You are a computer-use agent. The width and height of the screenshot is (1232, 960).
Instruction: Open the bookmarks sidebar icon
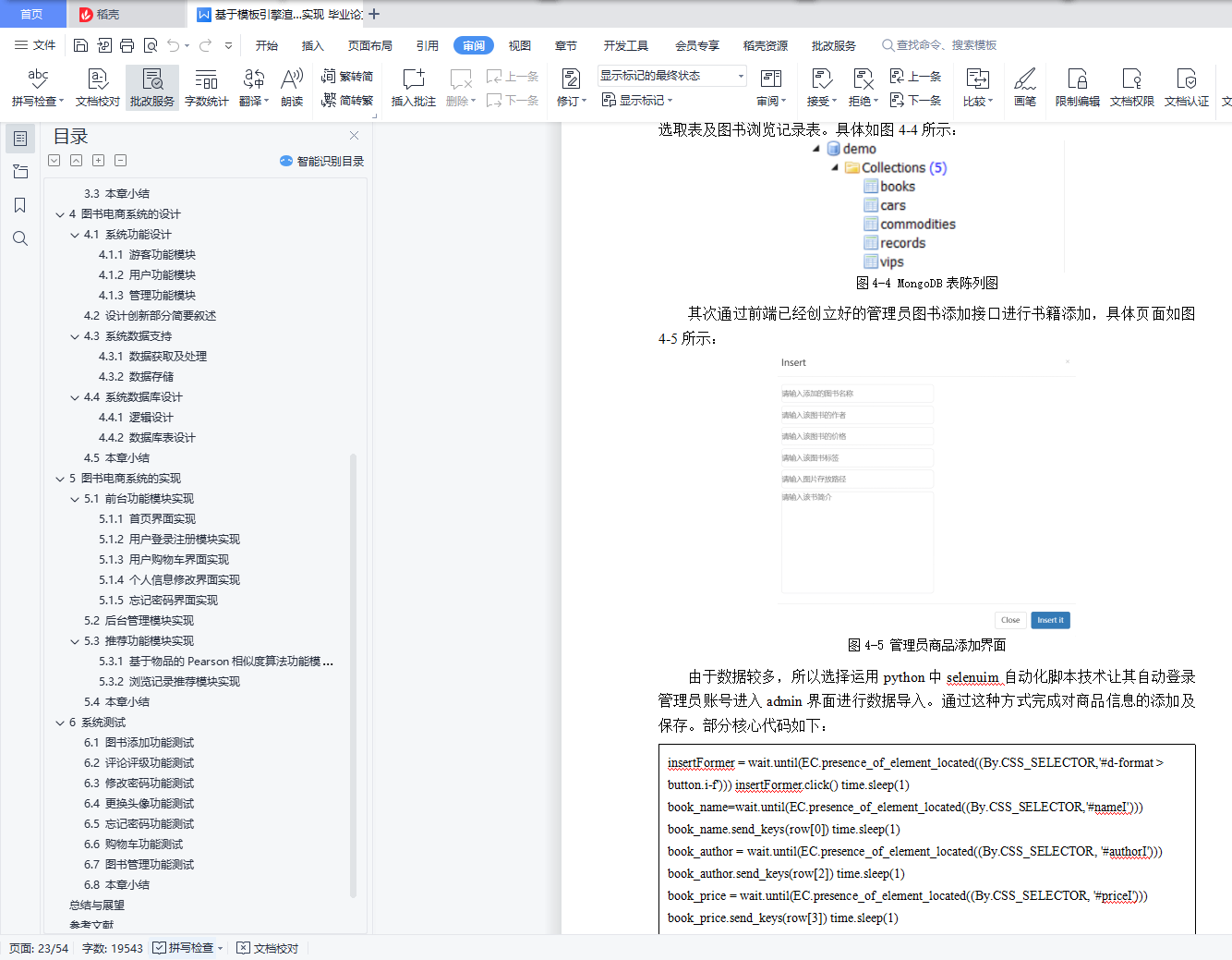[20, 205]
